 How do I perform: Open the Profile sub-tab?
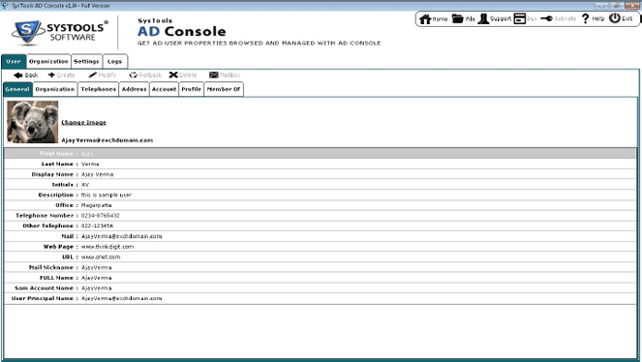tap(191, 89)
